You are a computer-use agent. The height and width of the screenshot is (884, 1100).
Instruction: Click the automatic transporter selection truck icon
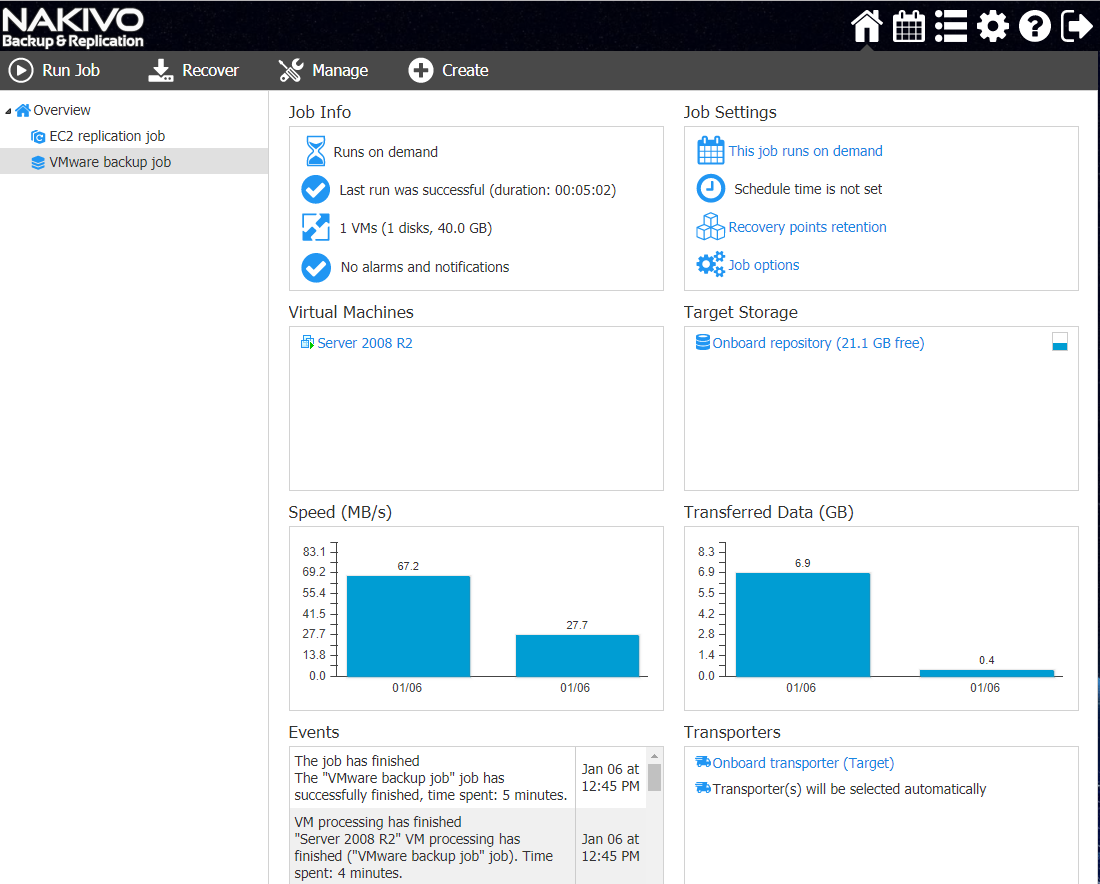point(703,788)
